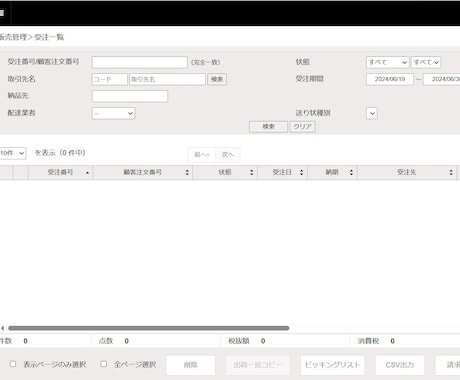The height and width of the screenshot is (380, 460).
Task: Sort by 受注日 column header
Action: [x=282, y=172]
